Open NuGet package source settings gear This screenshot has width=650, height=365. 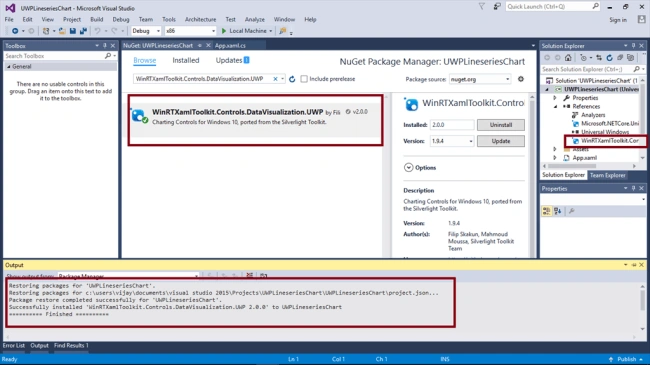tap(521, 79)
